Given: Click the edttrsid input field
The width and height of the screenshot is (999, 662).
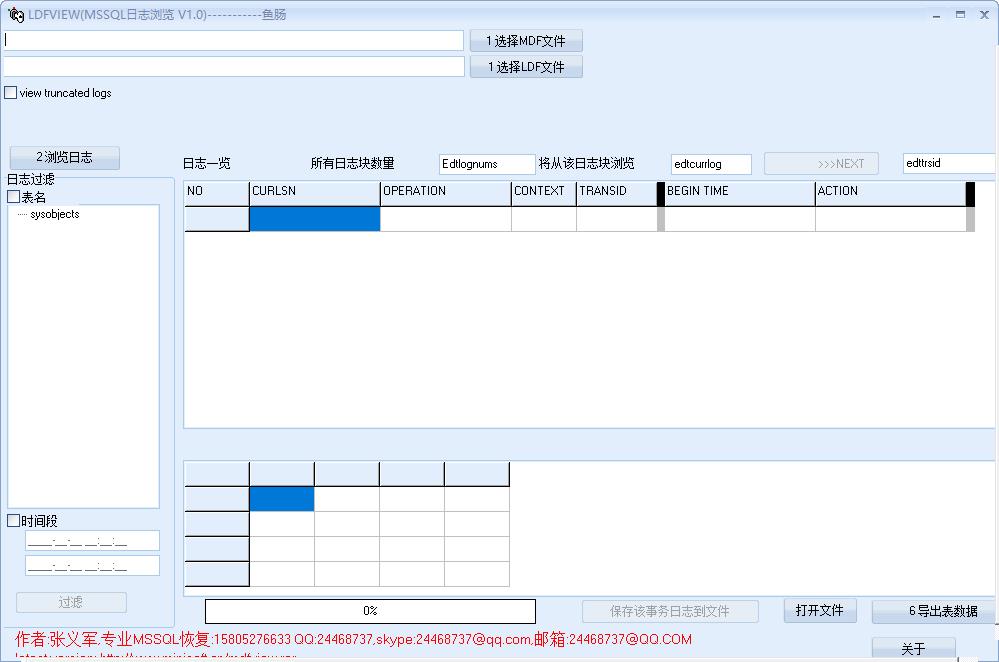Looking at the screenshot, I should click(949, 163).
